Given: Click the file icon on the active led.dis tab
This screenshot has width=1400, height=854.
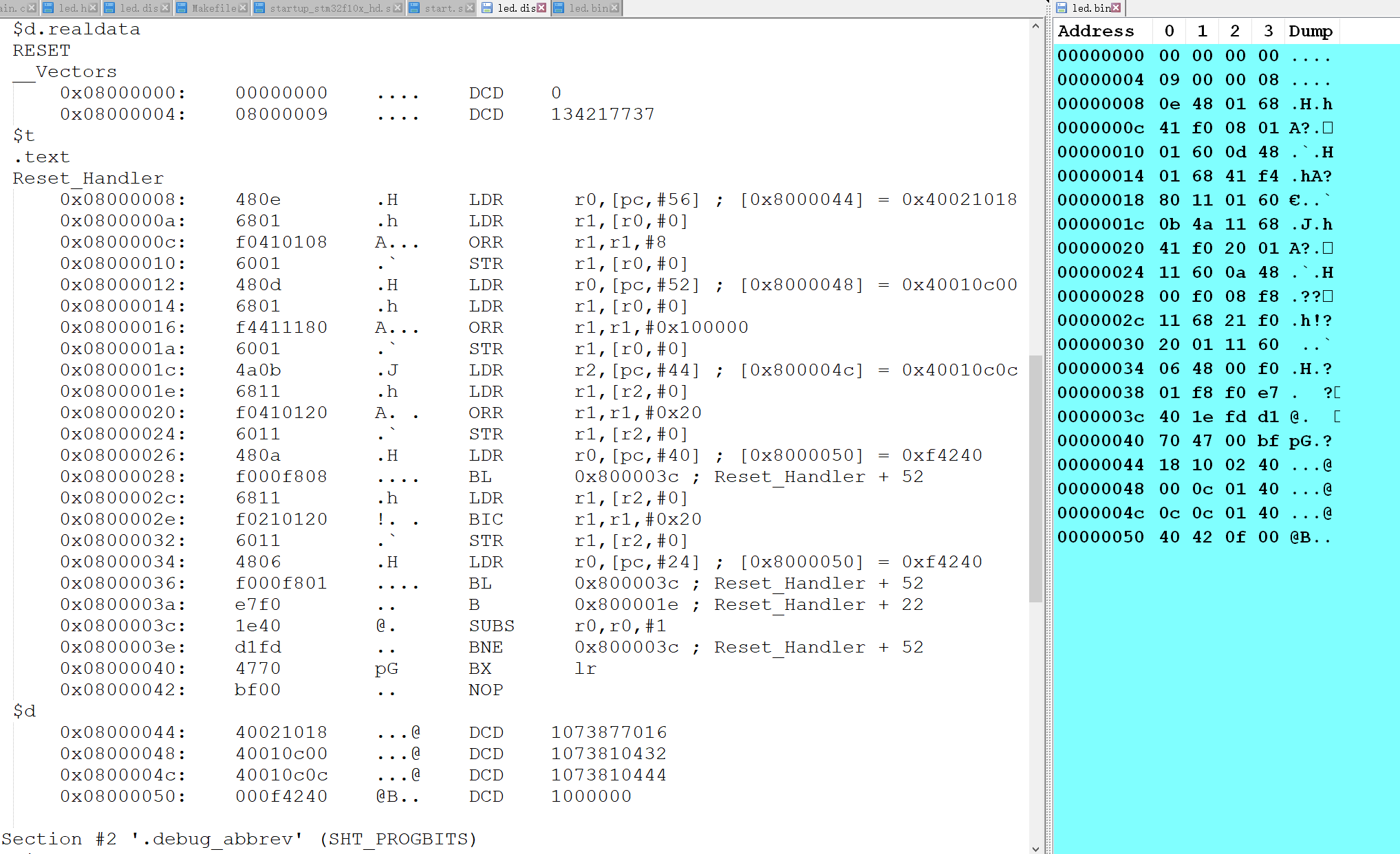Looking at the screenshot, I should 486,8.
